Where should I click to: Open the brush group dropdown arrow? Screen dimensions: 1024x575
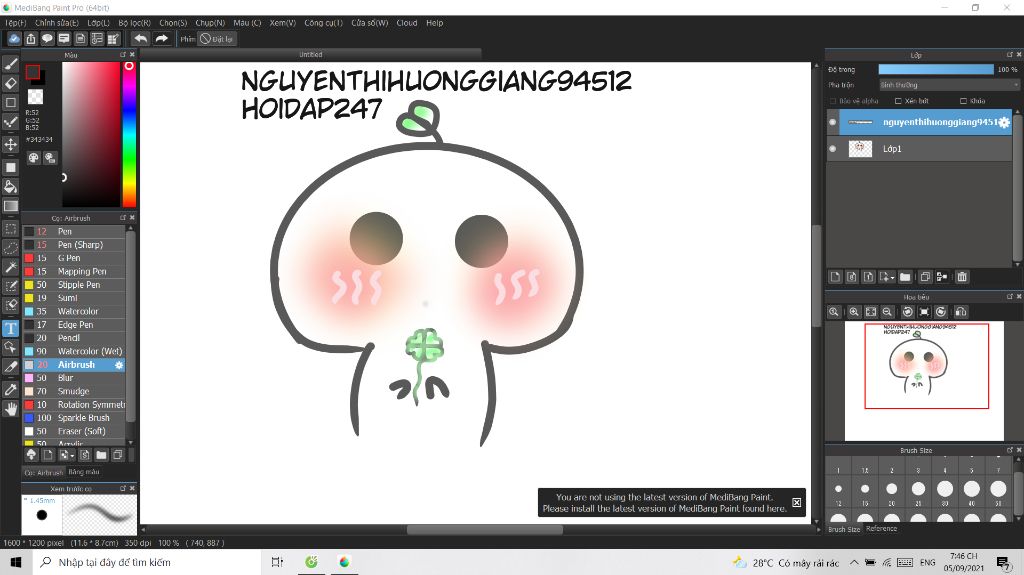71,455
